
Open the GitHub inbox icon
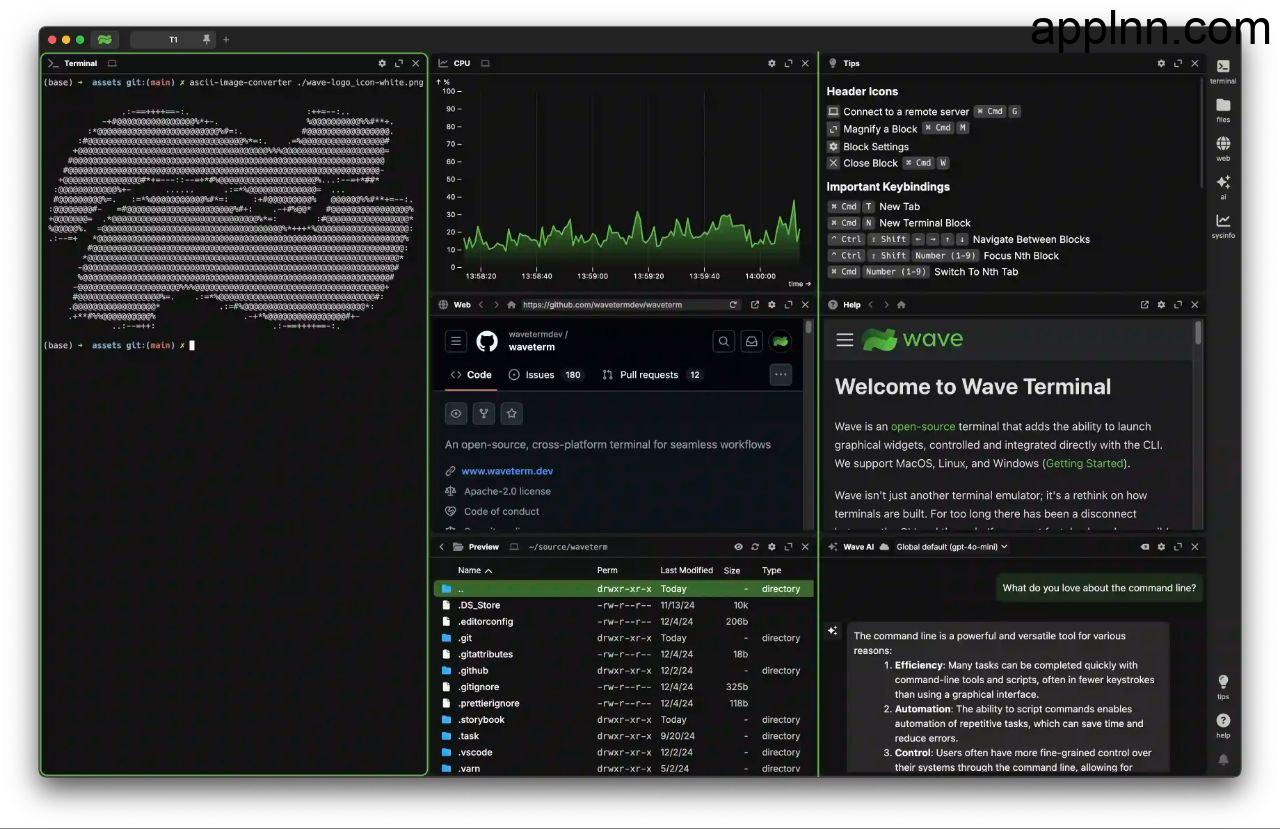pos(751,341)
